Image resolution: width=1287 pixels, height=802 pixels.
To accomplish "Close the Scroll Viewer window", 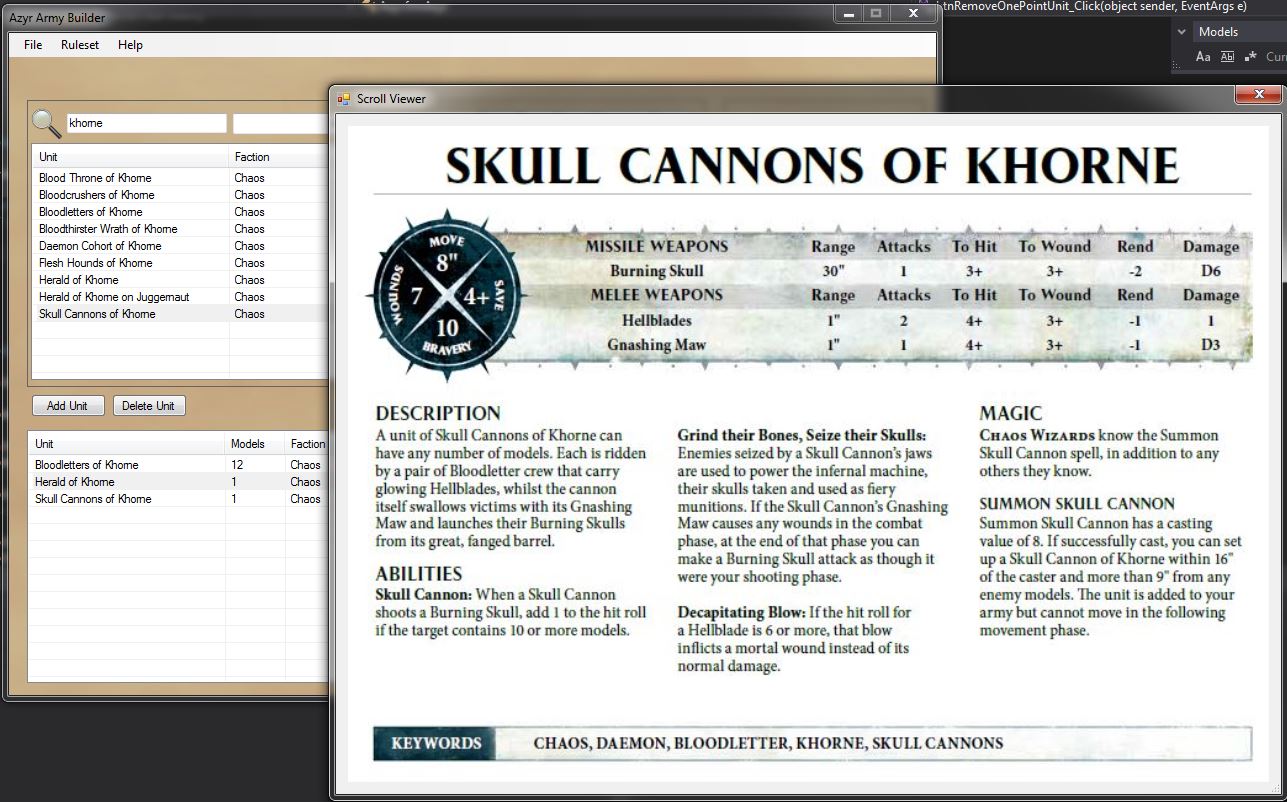I will coord(1257,96).
